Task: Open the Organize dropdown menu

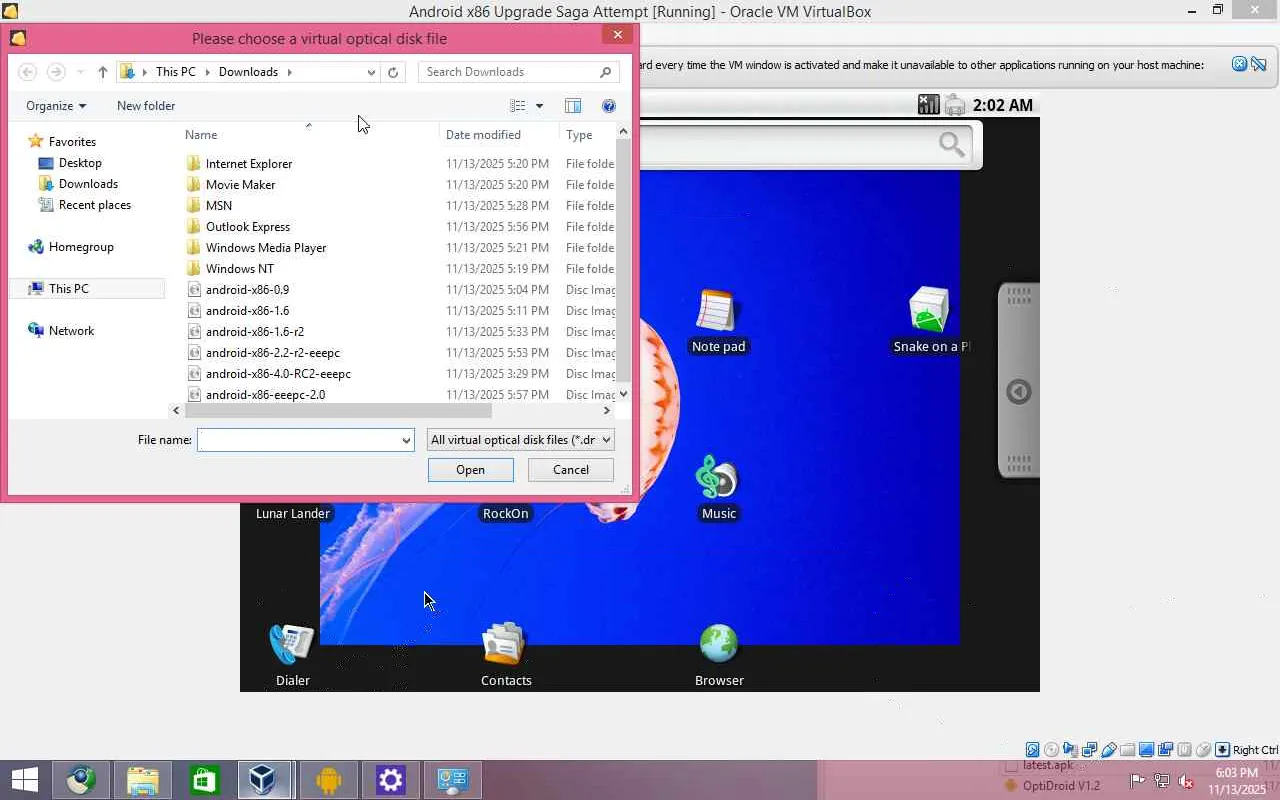Action: pos(56,106)
